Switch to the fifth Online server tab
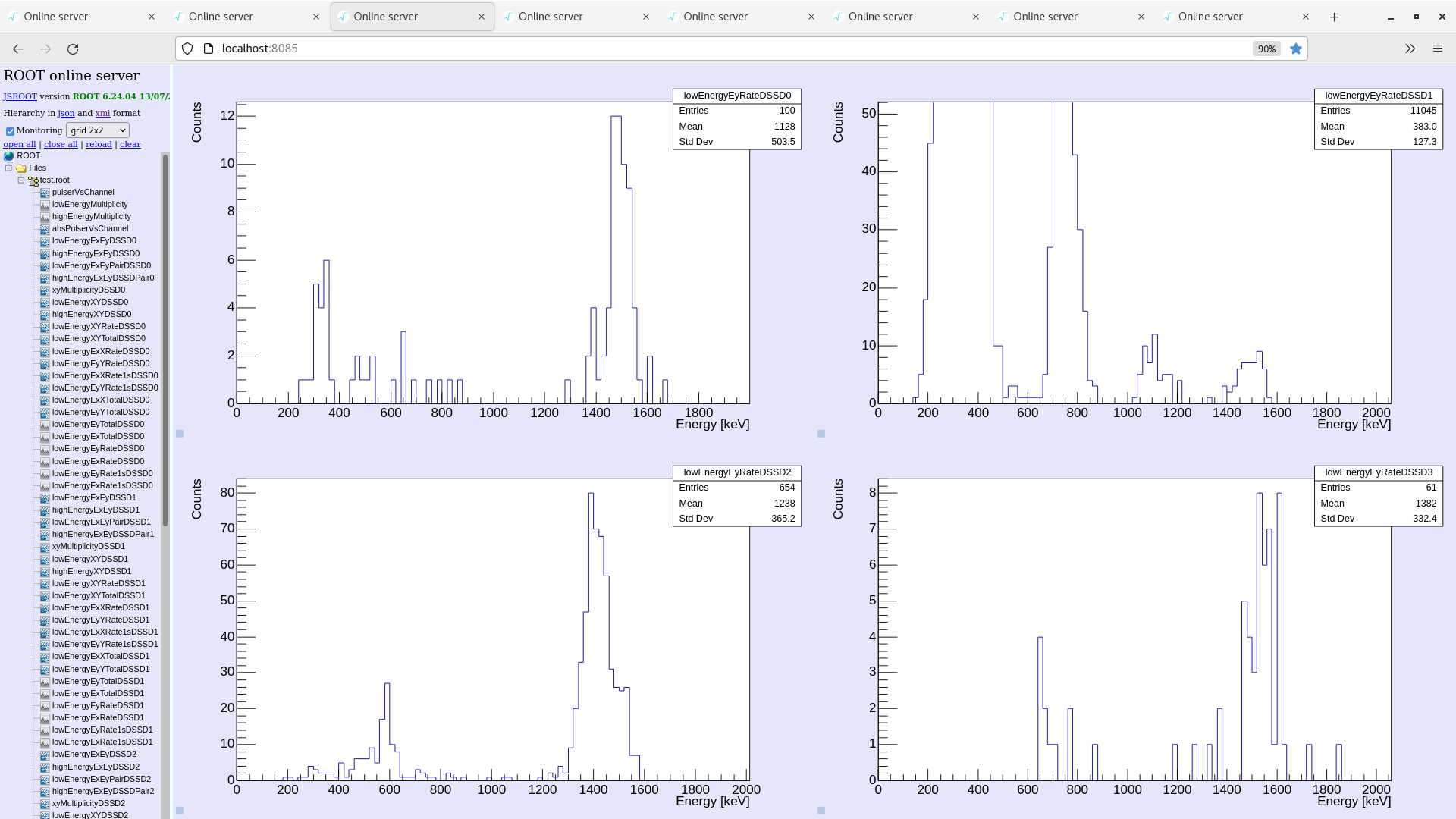The width and height of the screenshot is (1456, 819). tap(742, 17)
